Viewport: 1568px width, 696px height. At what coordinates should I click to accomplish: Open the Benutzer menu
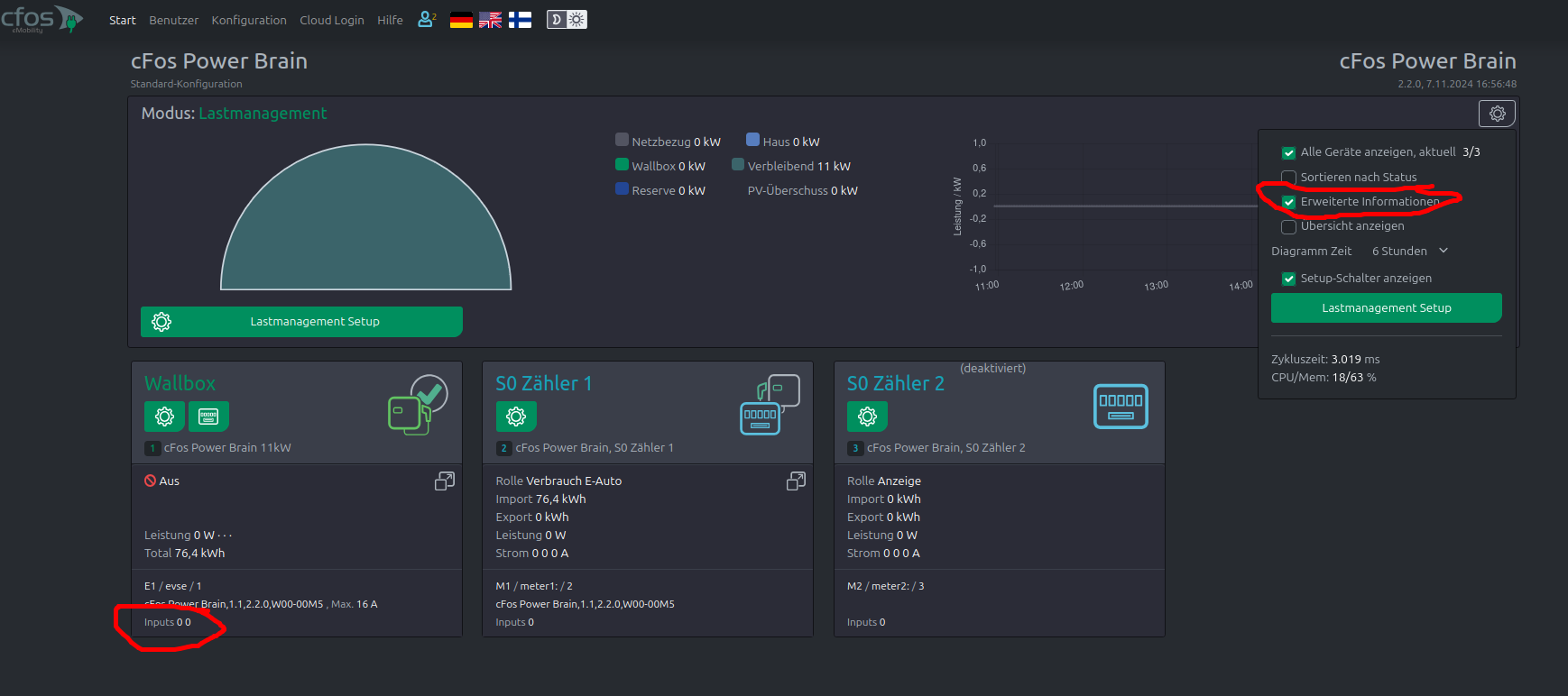point(174,20)
